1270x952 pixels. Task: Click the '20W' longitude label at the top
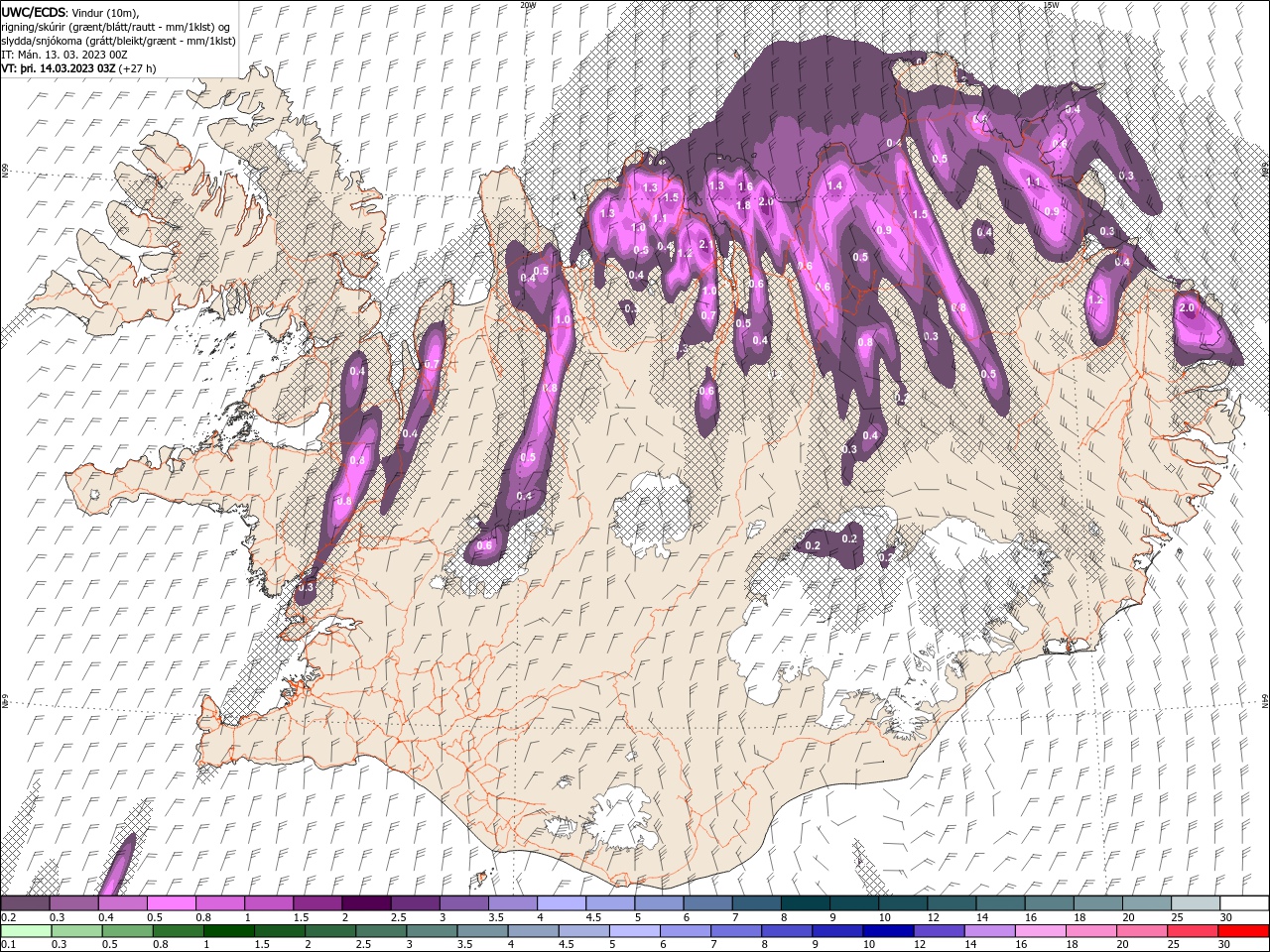click(x=528, y=5)
